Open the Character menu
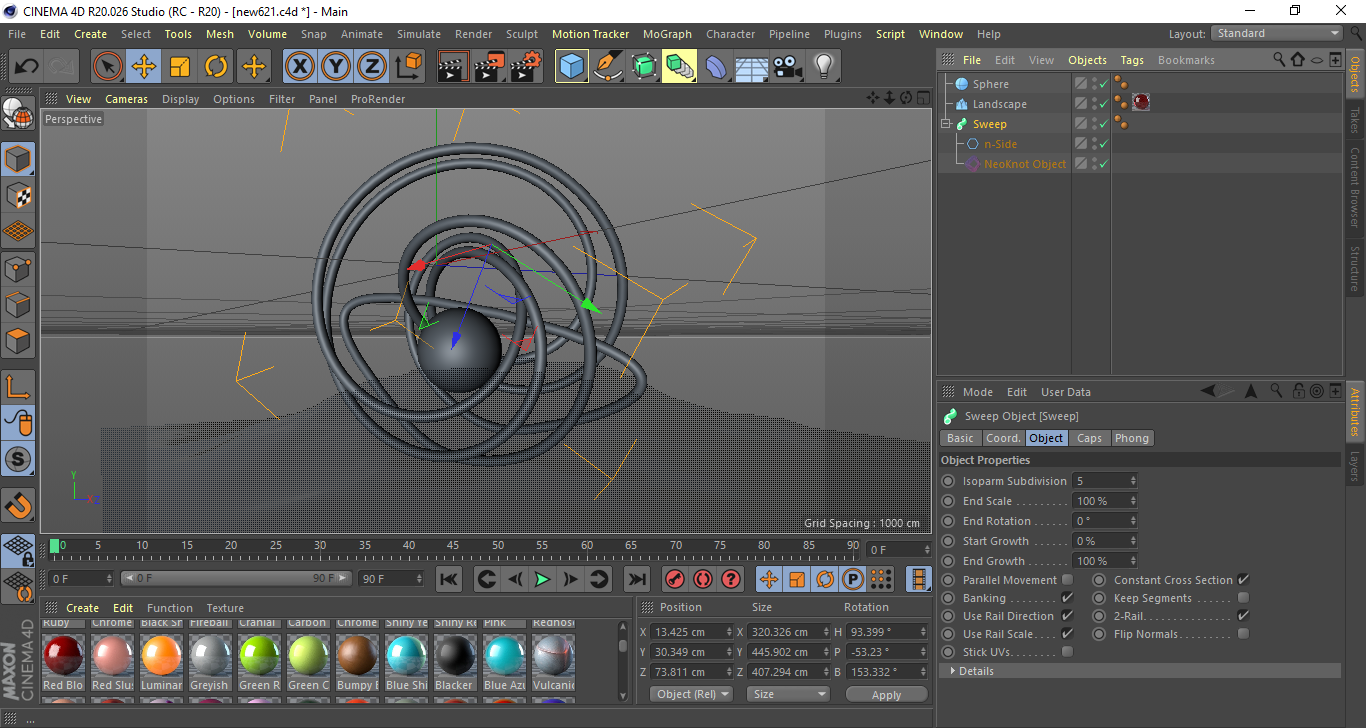The image size is (1366, 728). 730,34
